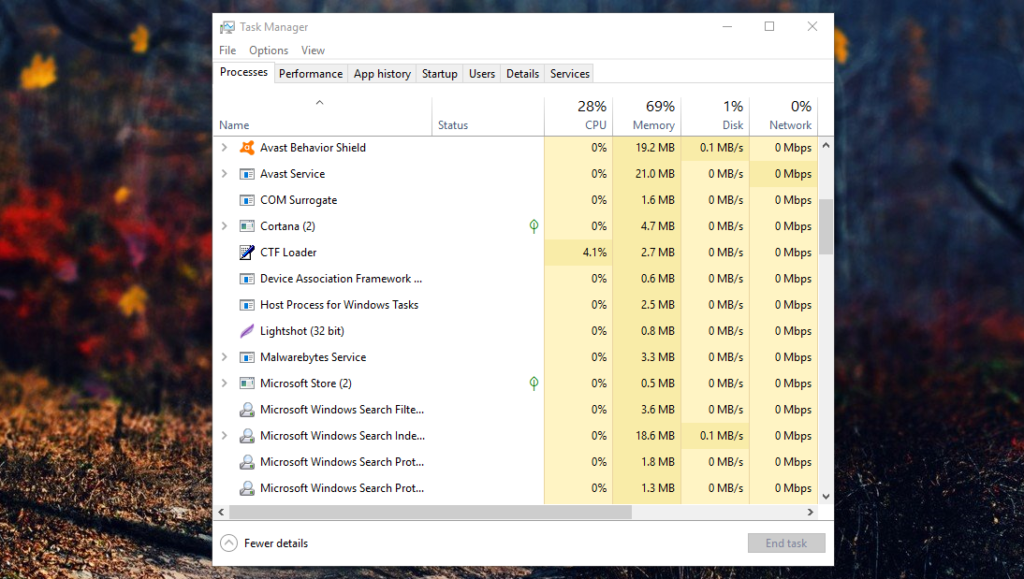This screenshot has width=1024, height=579.
Task: Select Device Association Framework process name
Action: tap(341, 279)
